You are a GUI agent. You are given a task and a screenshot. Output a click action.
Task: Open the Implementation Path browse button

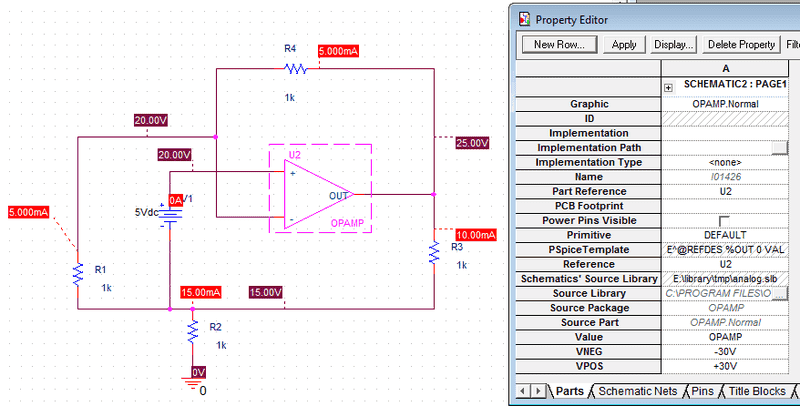click(x=779, y=148)
